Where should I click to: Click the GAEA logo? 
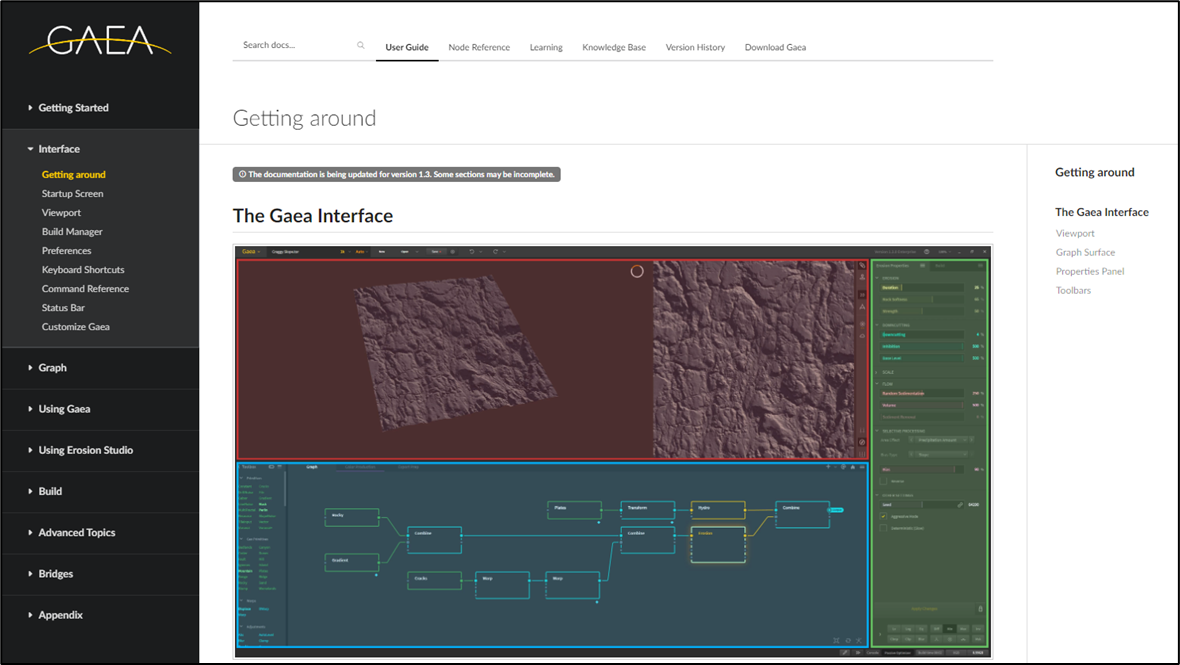pyautogui.click(x=100, y=41)
